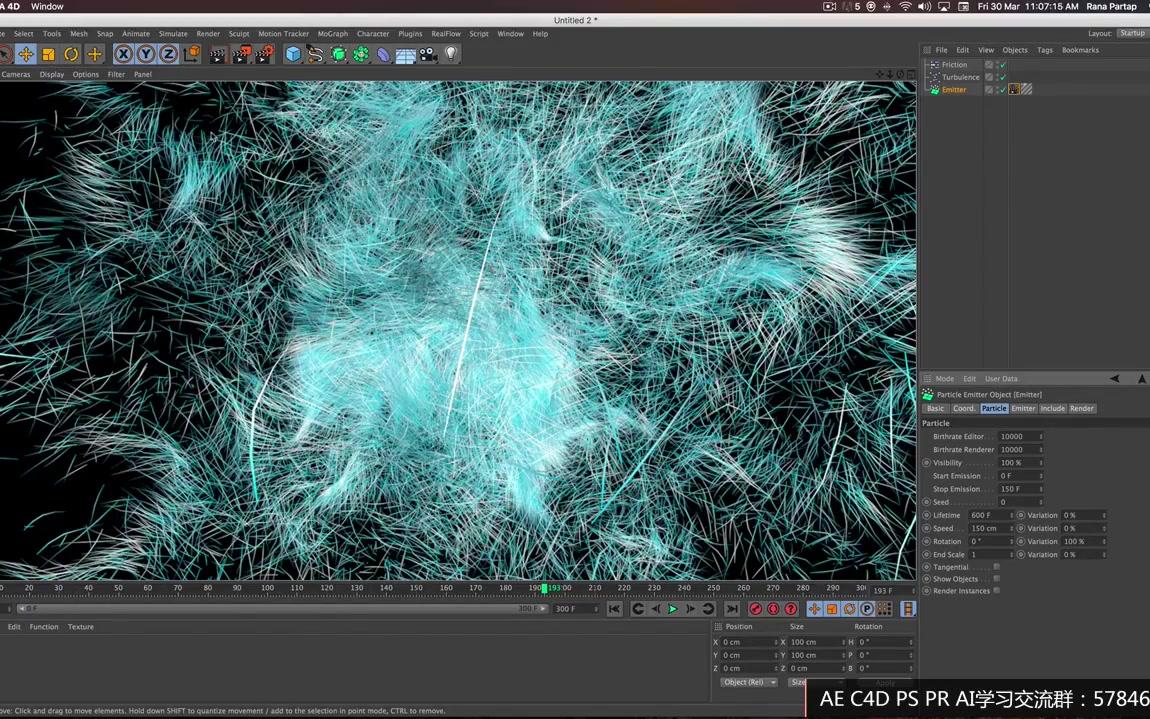Viewport: 1150px width, 719px height.
Task: Open the Render View icon in the toolbar
Action: pyautogui.click(x=217, y=54)
